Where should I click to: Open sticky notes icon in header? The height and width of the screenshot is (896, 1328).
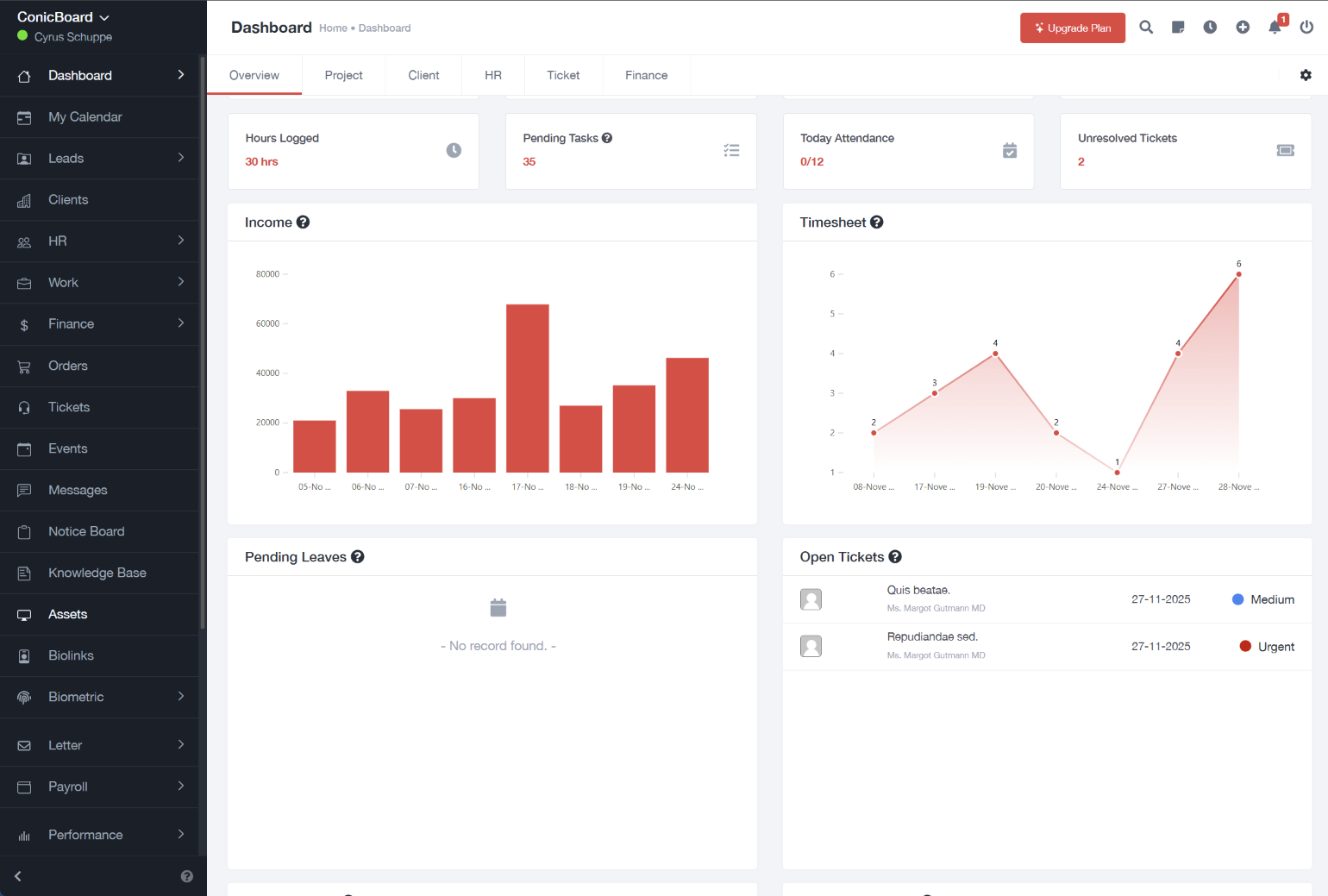coord(1178,28)
